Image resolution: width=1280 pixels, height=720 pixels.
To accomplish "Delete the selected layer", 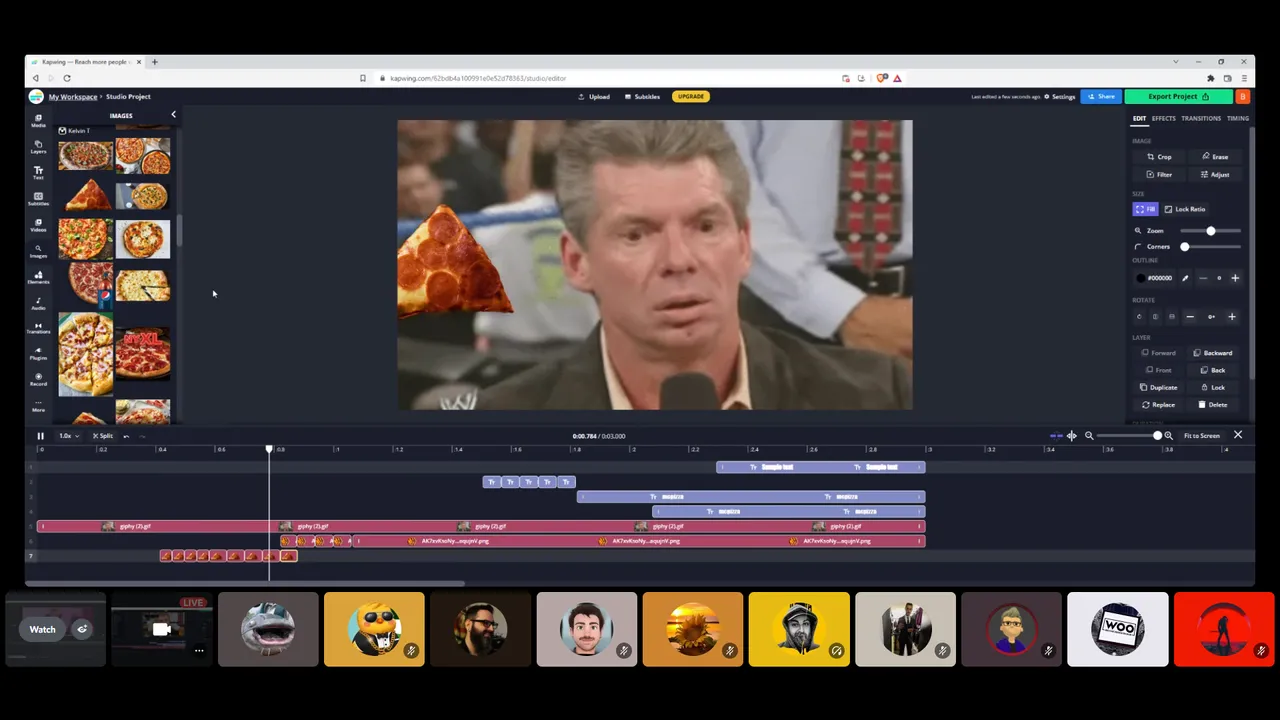I will pos(1213,405).
